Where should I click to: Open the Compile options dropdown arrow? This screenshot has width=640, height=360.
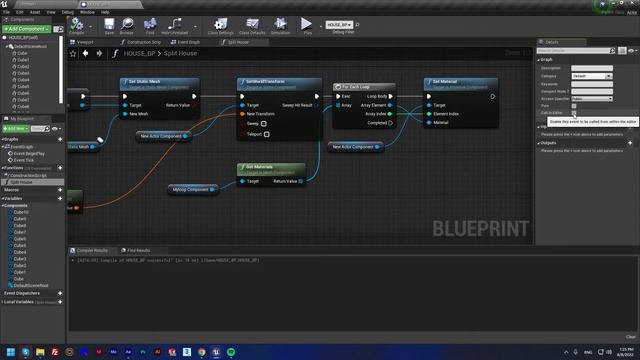coord(91,27)
